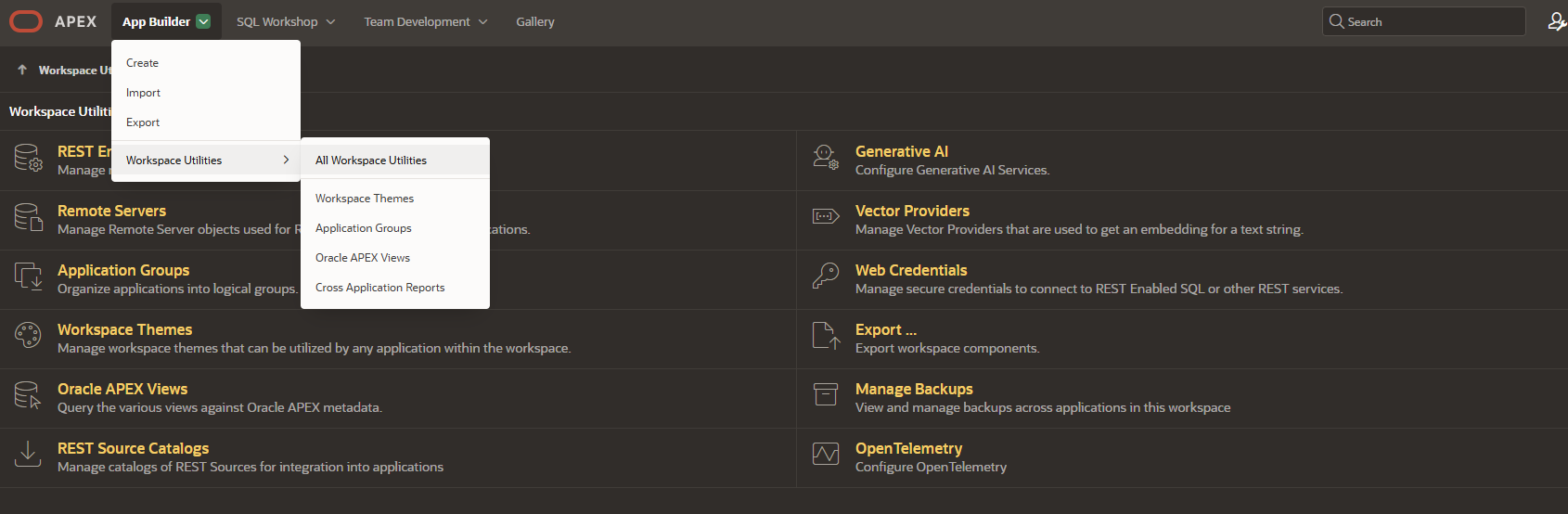Image resolution: width=1568 pixels, height=514 pixels.
Task: Open the REST Source Catalogs link
Action: (133, 448)
